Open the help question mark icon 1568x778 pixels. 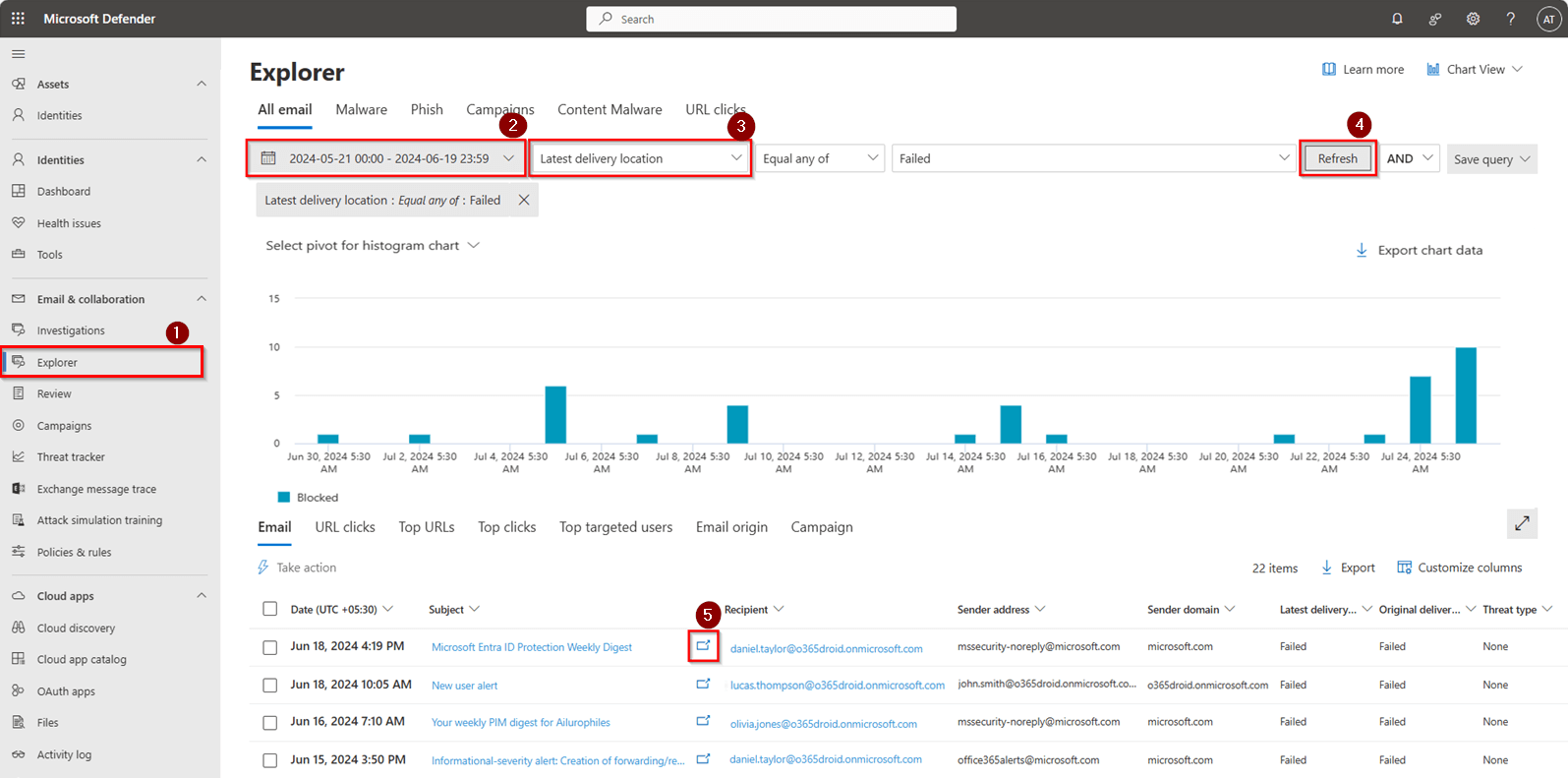click(x=1511, y=19)
